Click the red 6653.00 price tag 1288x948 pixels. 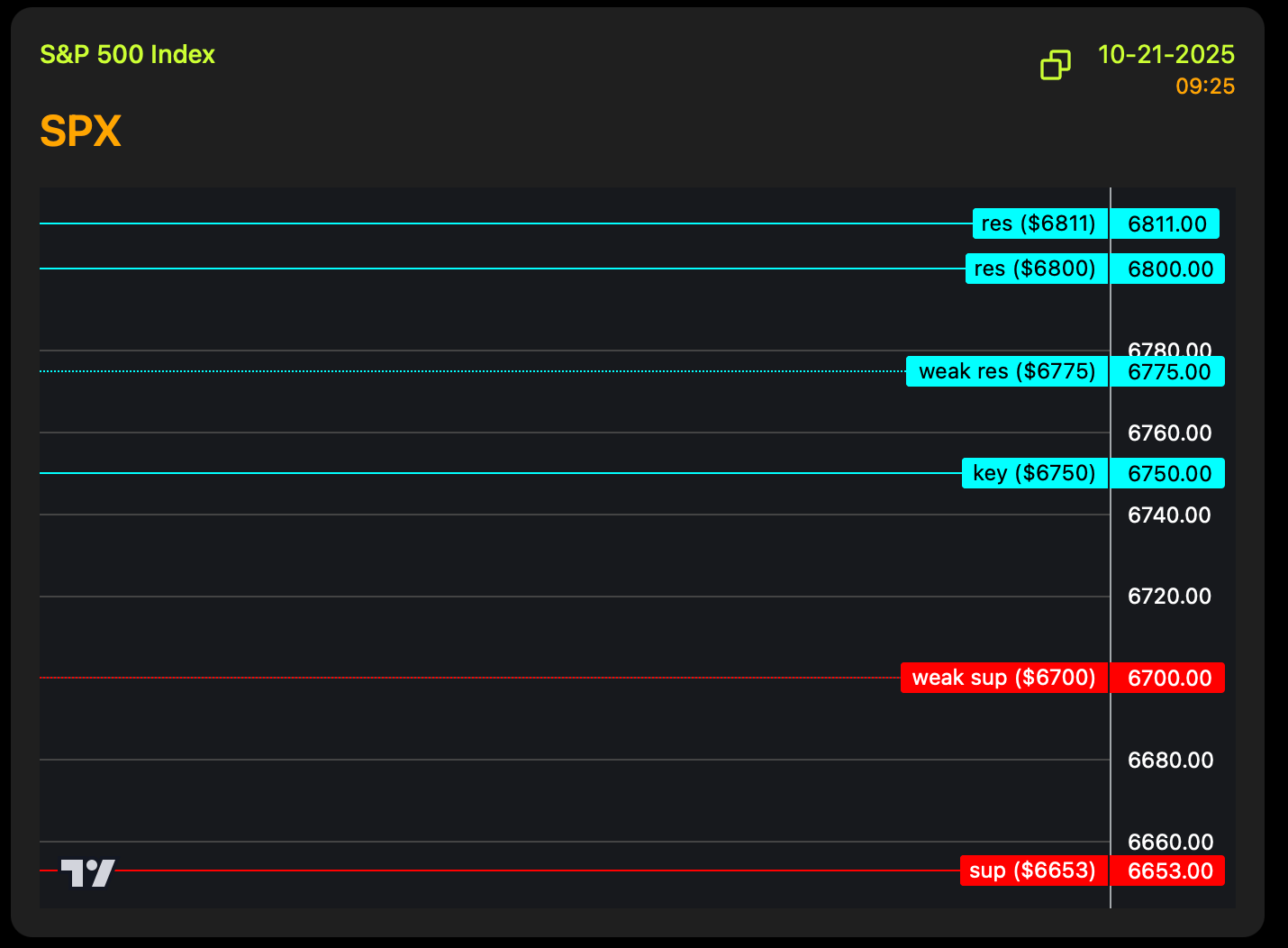click(1169, 871)
